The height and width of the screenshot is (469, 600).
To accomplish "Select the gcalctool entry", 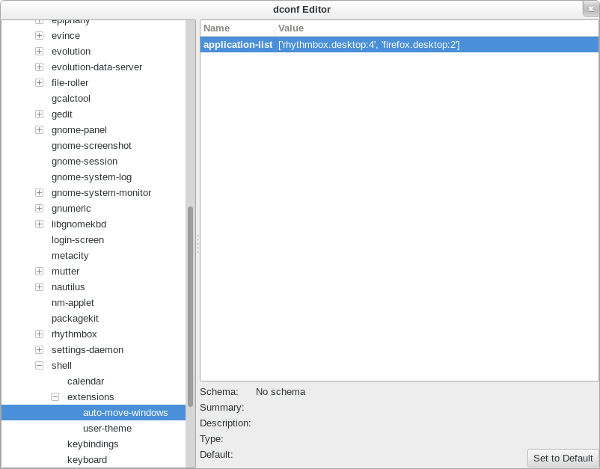I will pyautogui.click(x=71, y=98).
